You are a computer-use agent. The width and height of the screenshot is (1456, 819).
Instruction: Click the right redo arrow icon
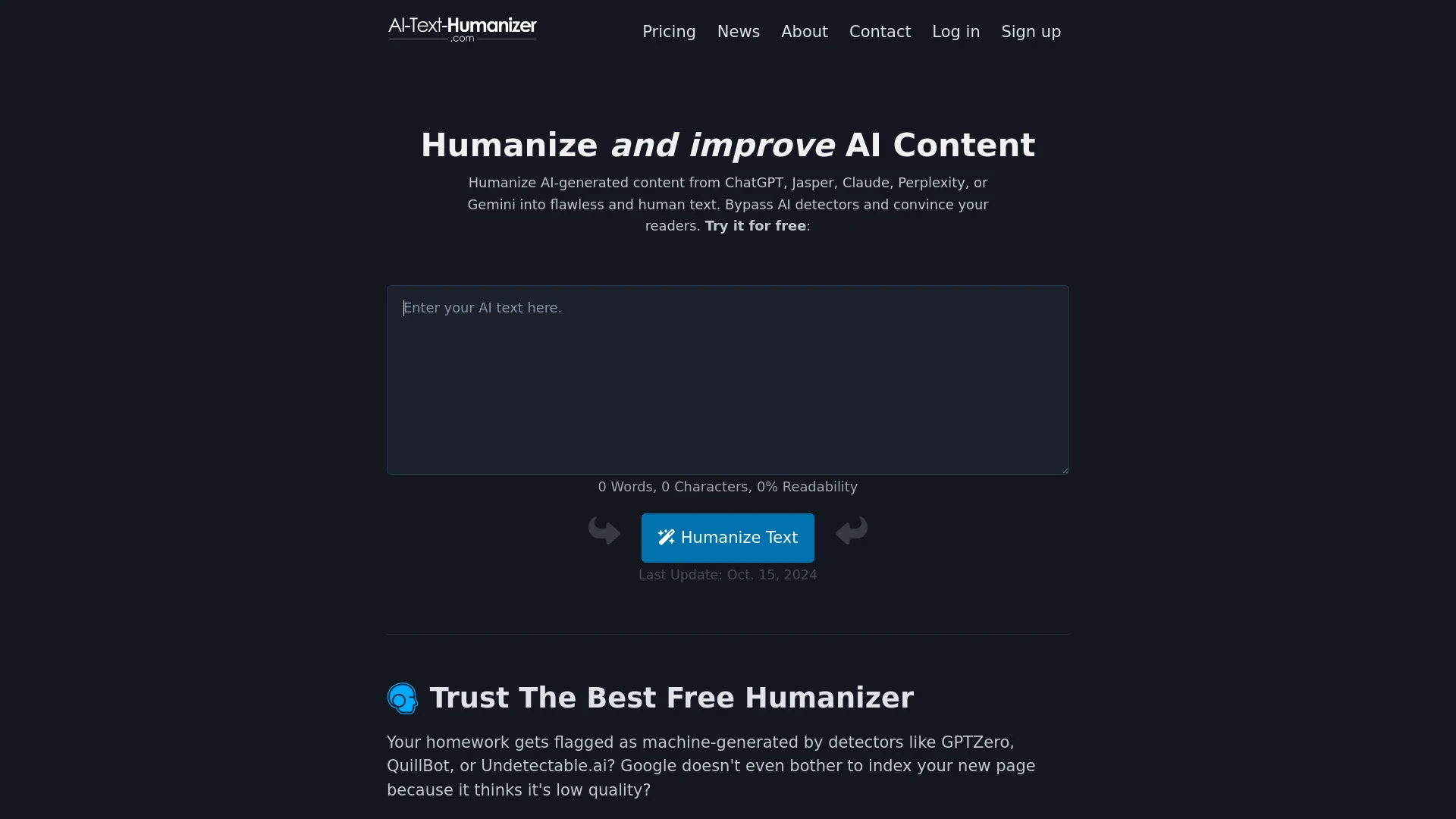click(x=851, y=530)
